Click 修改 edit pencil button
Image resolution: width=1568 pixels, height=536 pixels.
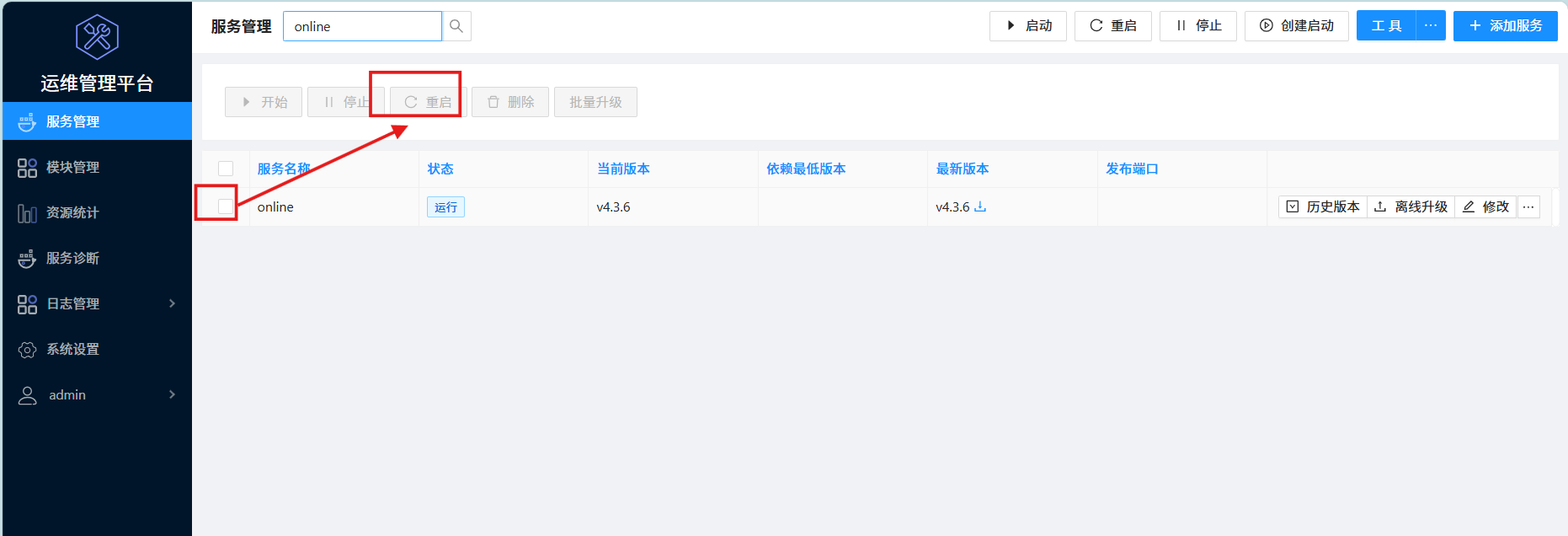[x=1486, y=206]
